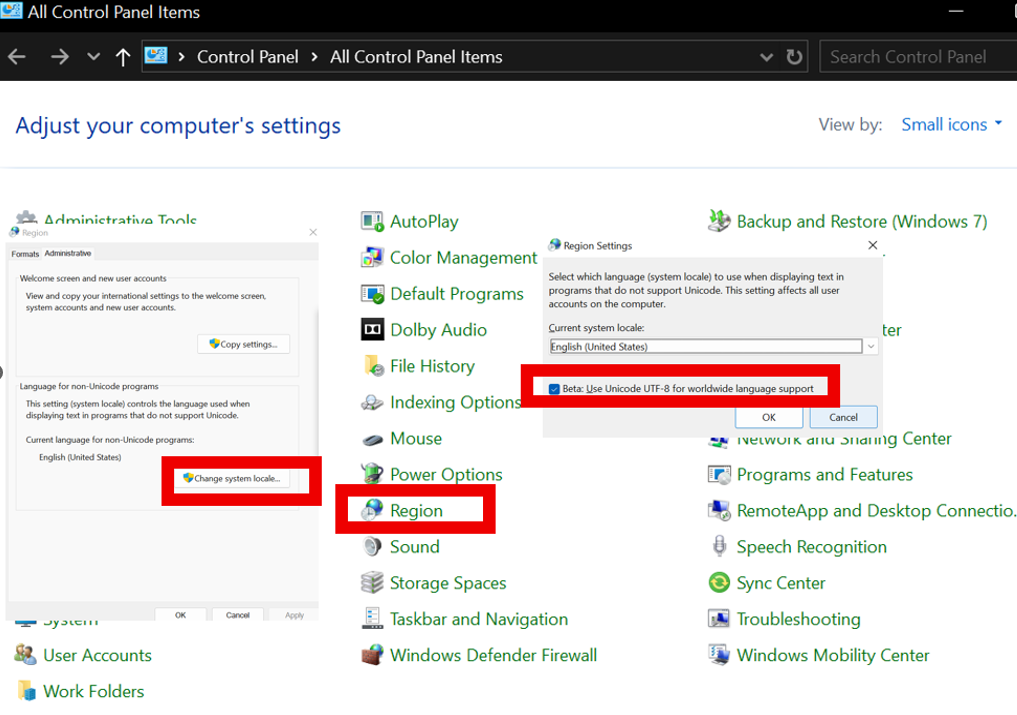
Task: Open the View by Small icons dropdown
Action: click(x=951, y=125)
